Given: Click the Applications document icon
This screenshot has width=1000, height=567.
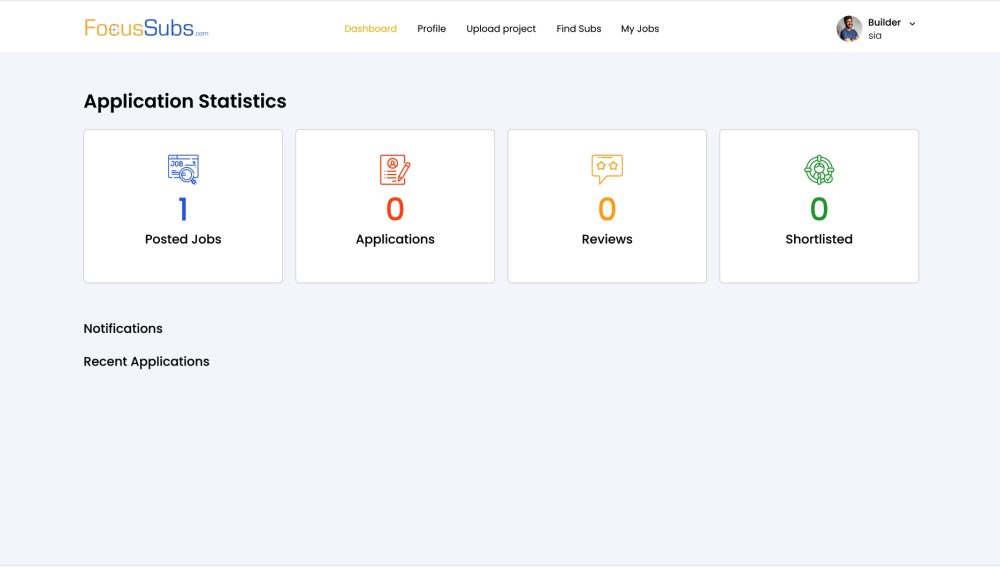Looking at the screenshot, I should pos(395,169).
